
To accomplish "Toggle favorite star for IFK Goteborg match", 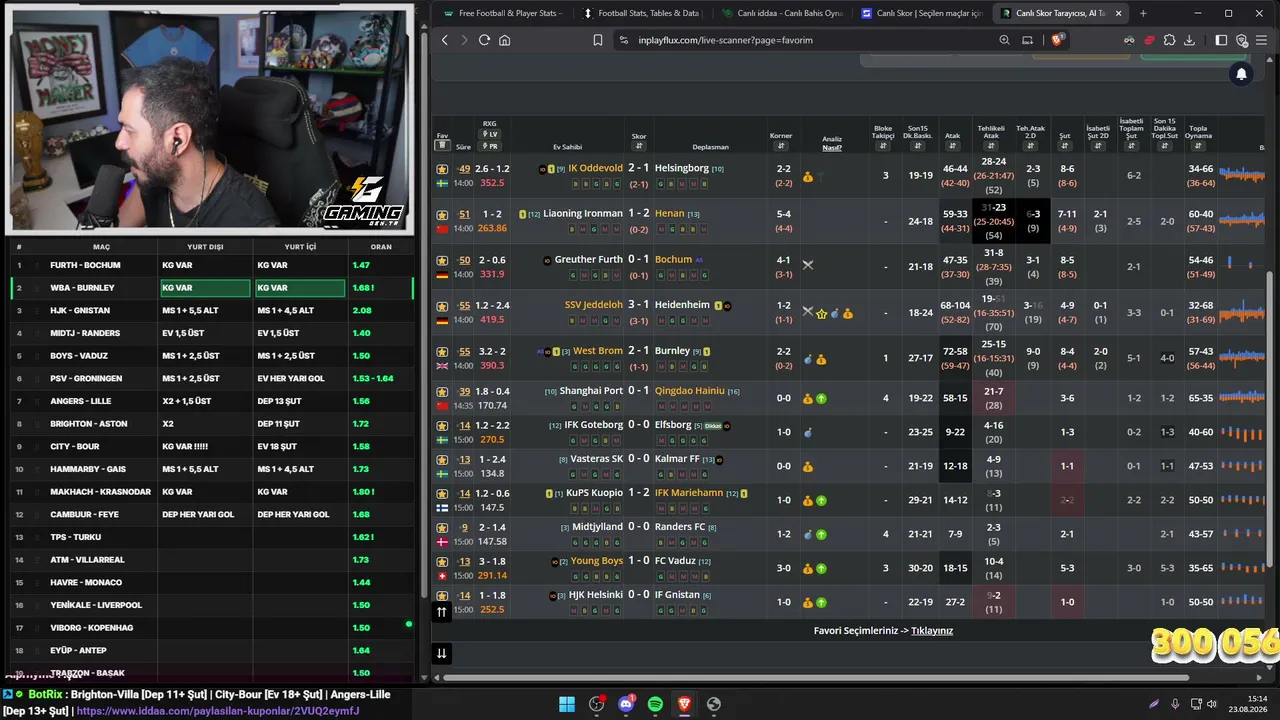I will pyautogui.click(x=442, y=426).
